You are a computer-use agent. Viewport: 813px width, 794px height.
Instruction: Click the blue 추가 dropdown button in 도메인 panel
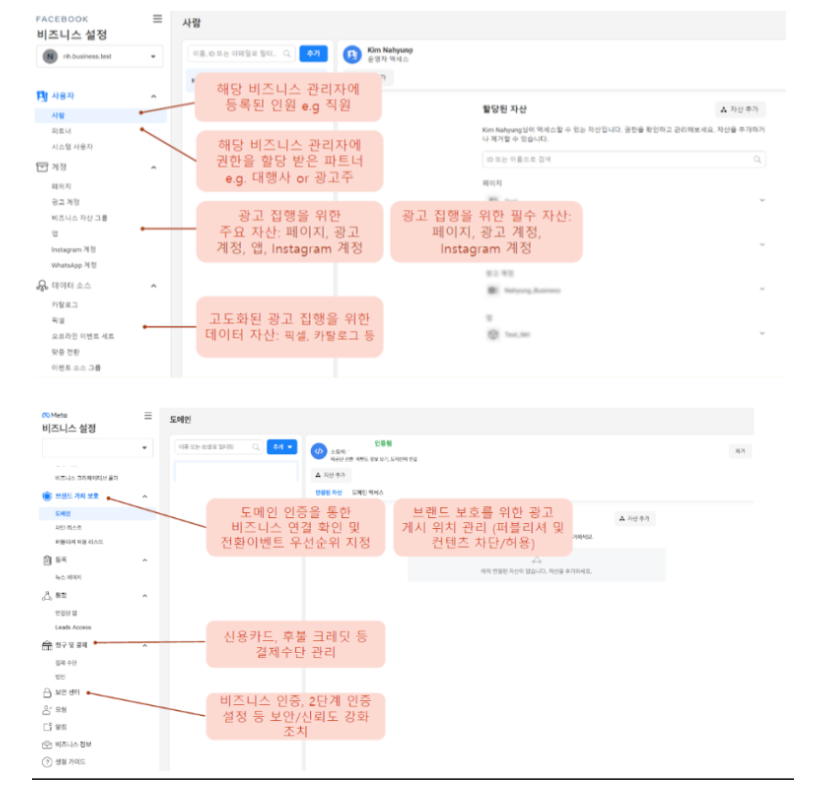coord(282,447)
